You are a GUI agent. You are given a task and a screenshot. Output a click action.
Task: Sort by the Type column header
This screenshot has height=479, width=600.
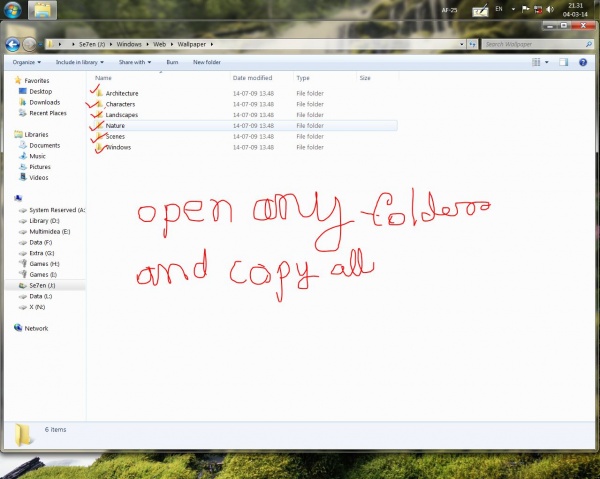(x=303, y=78)
